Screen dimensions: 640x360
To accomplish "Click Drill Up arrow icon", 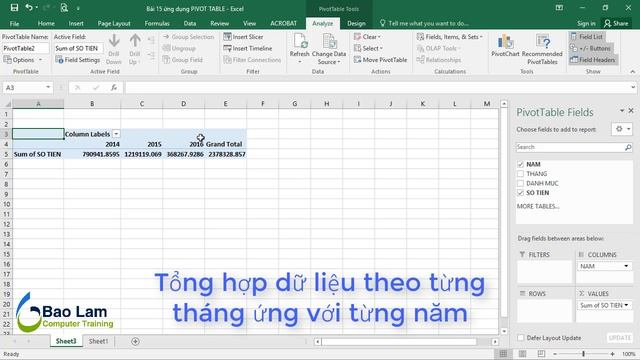I will (x=135, y=41).
